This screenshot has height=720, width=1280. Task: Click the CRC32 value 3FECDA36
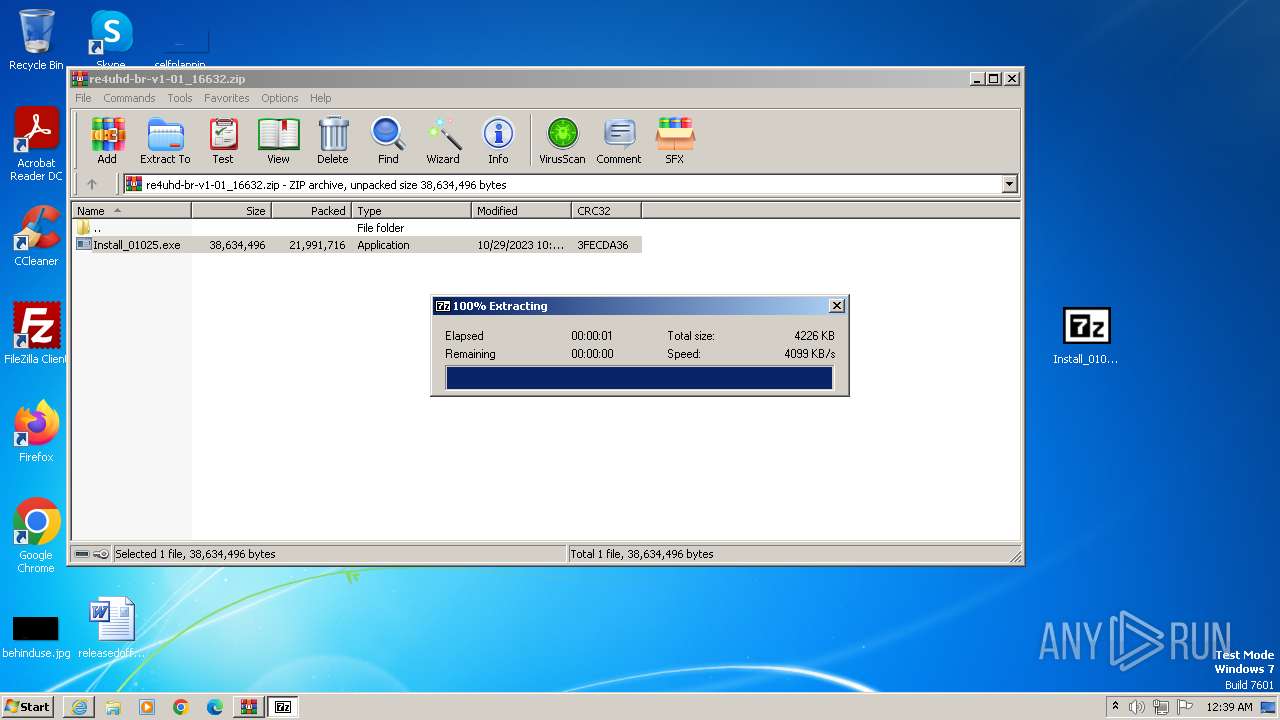[x=603, y=245]
